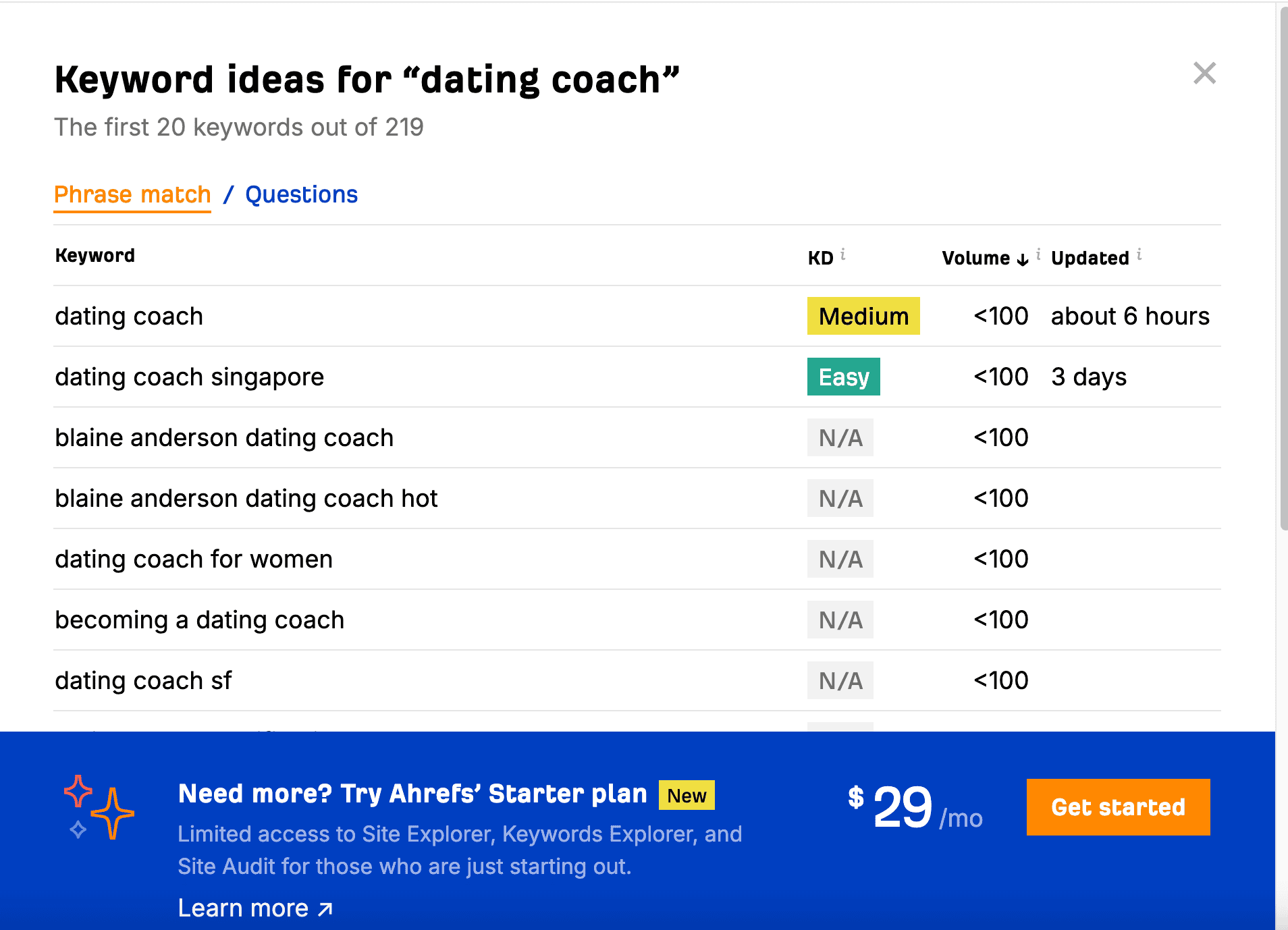Switch to the Phrase match tab

132,194
